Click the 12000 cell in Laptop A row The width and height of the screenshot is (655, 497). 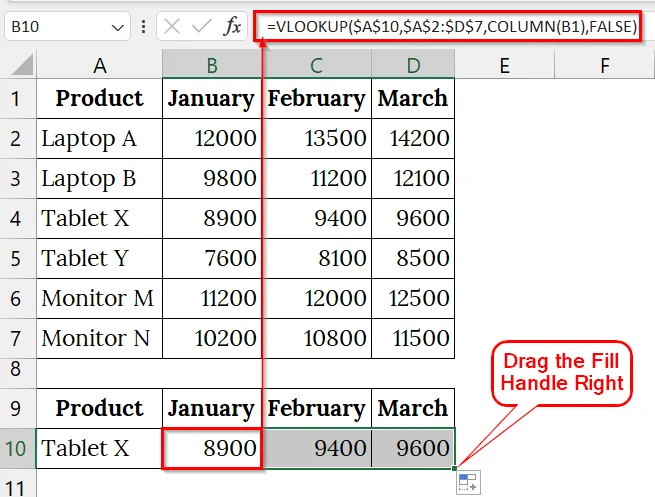pos(212,138)
